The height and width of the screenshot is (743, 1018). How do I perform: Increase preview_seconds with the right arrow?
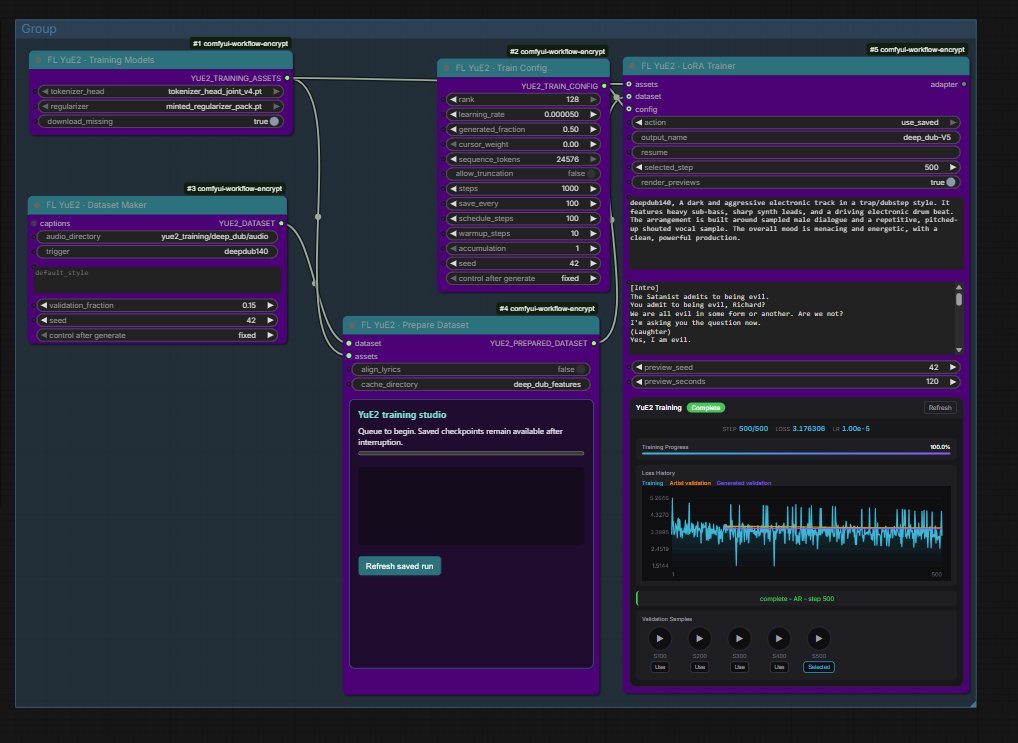click(x=952, y=381)
